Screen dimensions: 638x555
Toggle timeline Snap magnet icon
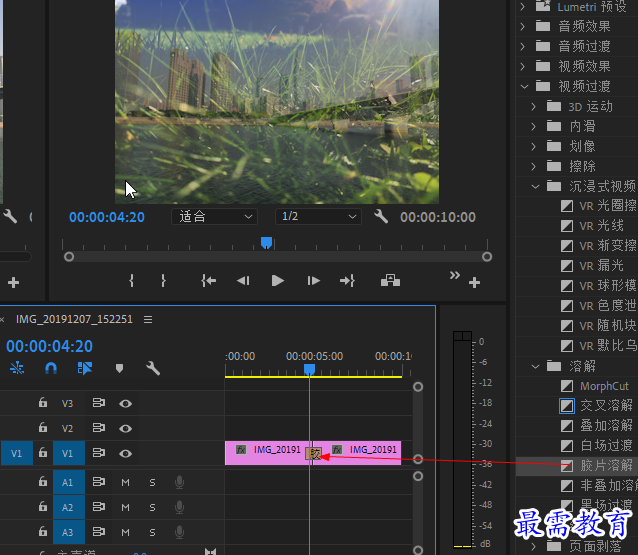pyautogui.click(x=50, y=368)
